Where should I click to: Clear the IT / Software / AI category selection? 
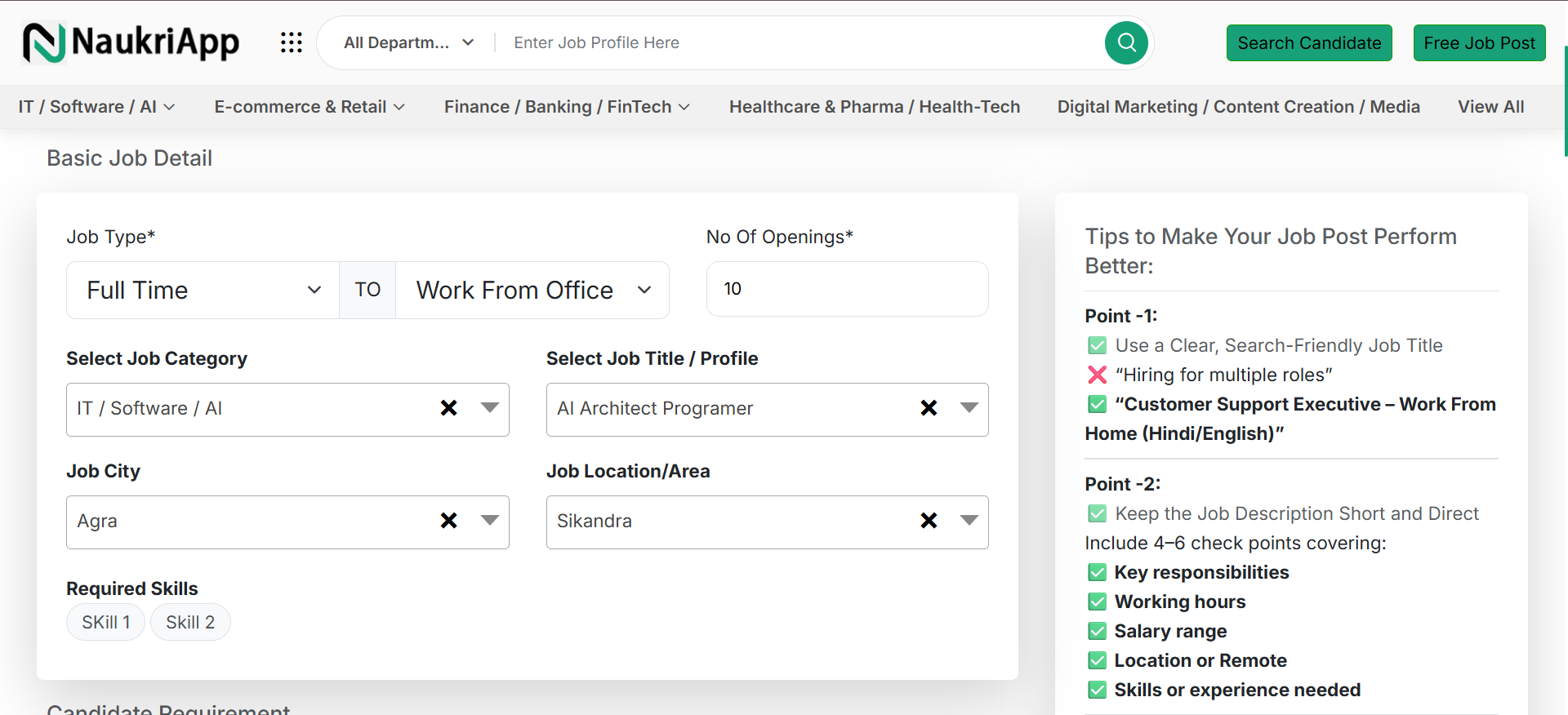pos(448,408)
